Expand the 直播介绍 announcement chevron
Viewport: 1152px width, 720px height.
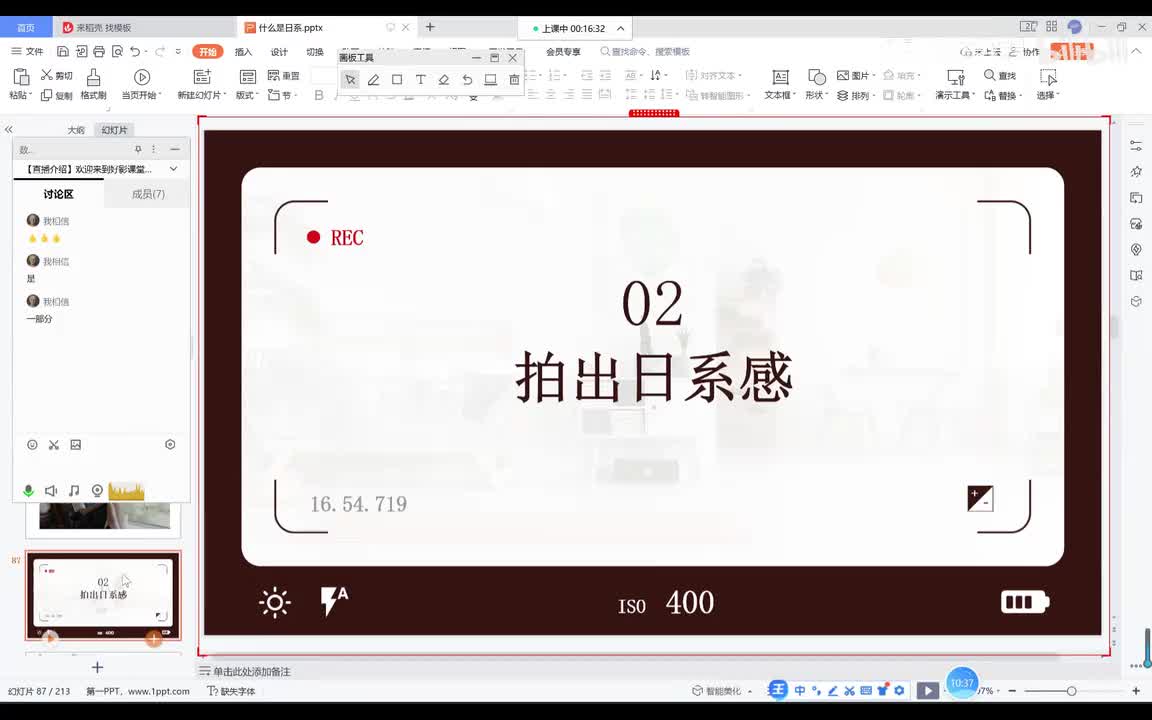click(173, 169)
